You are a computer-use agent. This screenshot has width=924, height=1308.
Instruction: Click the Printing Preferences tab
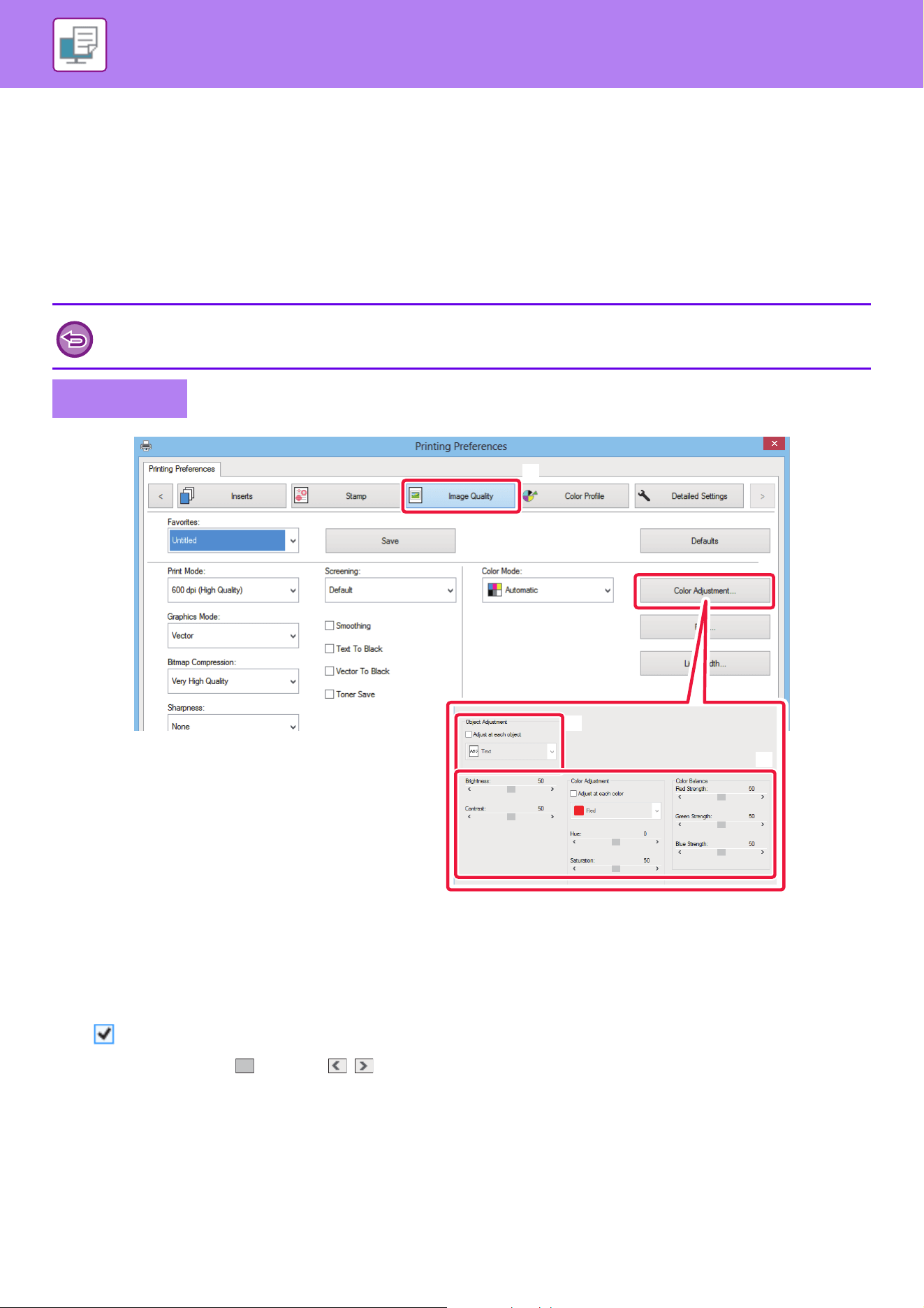click(182, 469)
